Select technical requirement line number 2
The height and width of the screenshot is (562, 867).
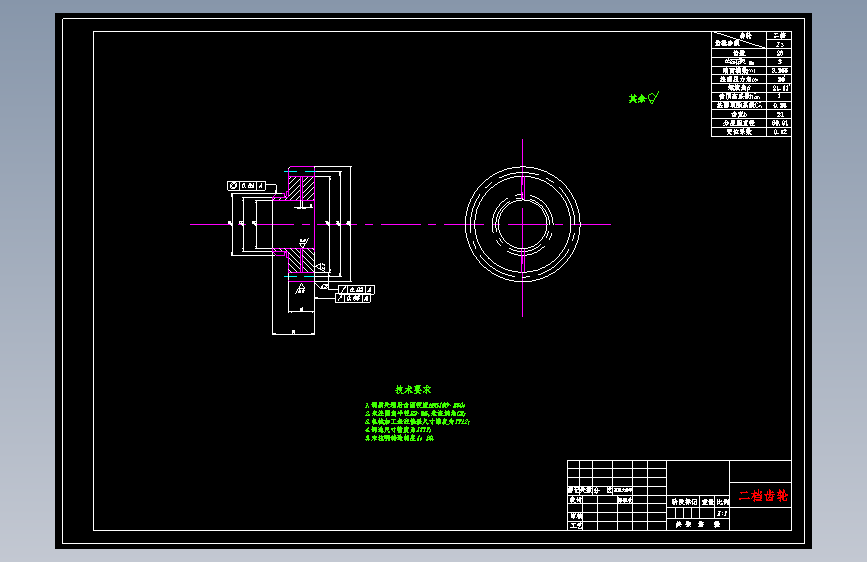coord(415,413)
